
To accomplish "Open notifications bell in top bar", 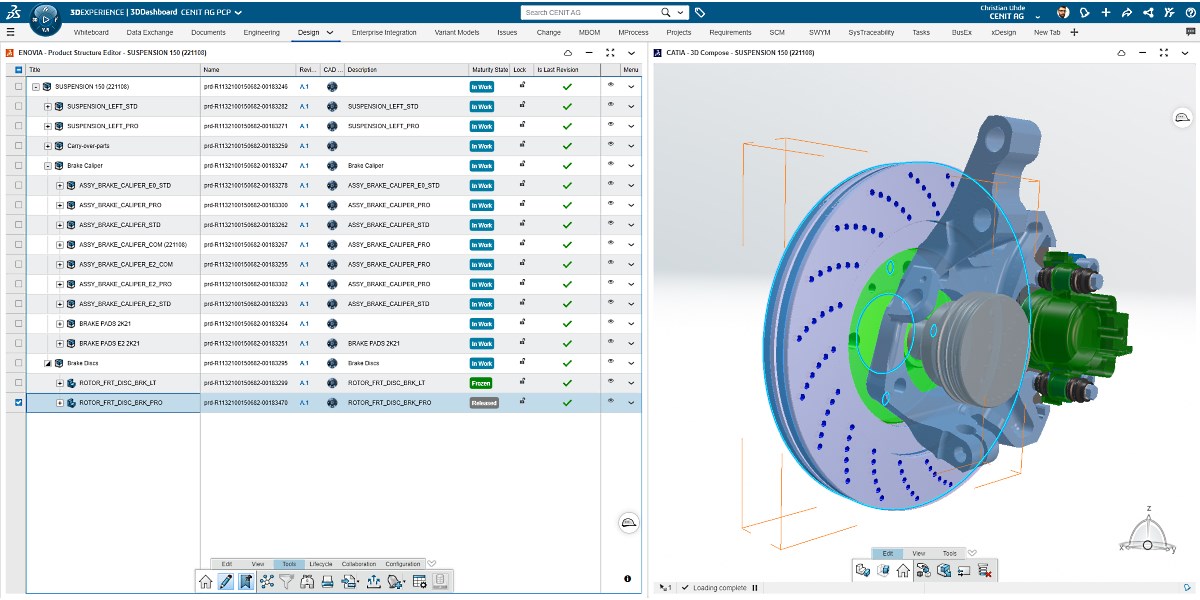I will point(1085,13).
